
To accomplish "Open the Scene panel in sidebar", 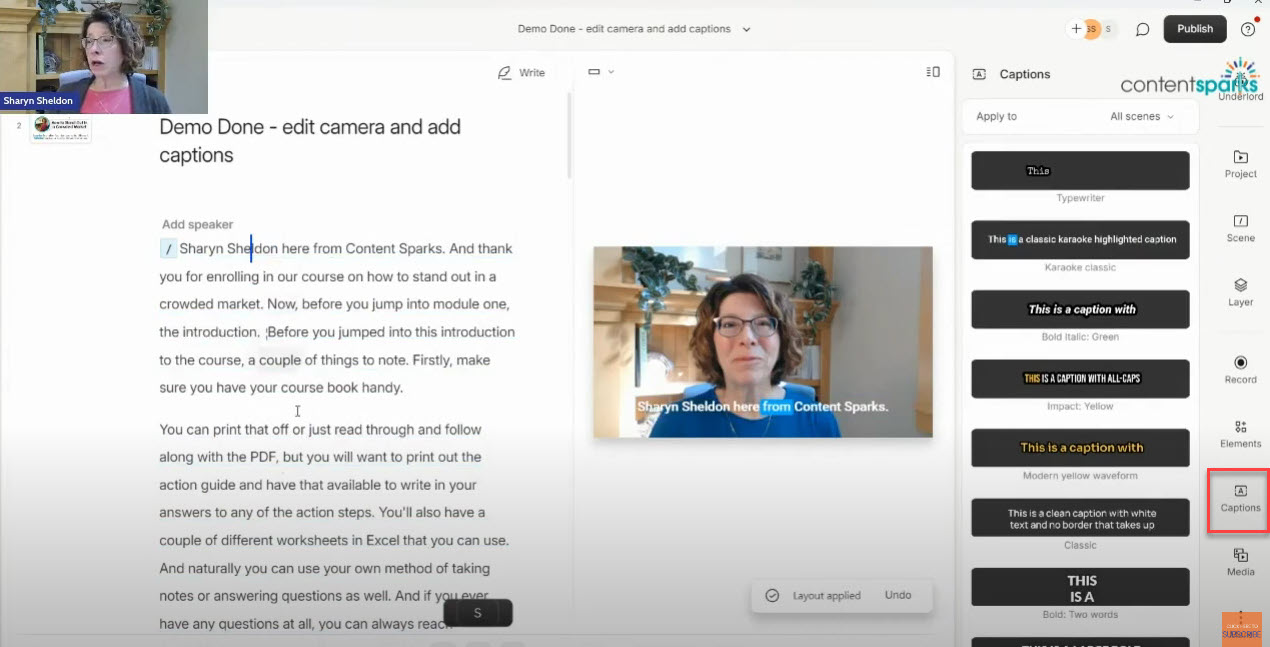I will pyautogui.click(x=1240, y=227).
